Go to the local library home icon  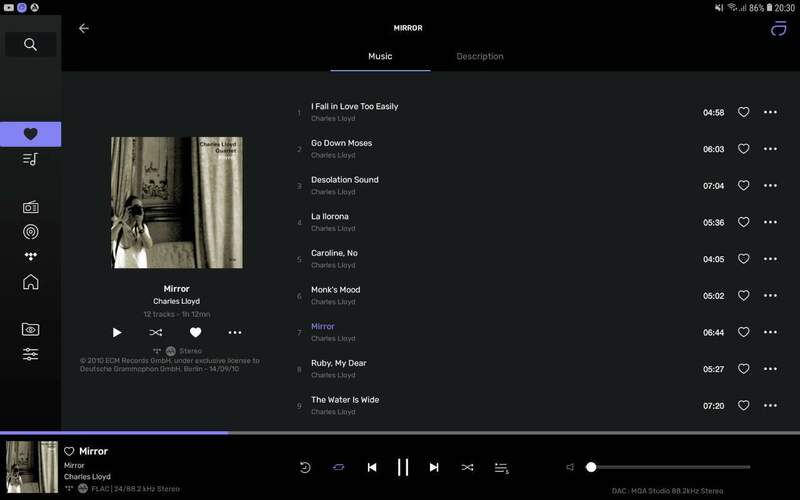(30, 282)
